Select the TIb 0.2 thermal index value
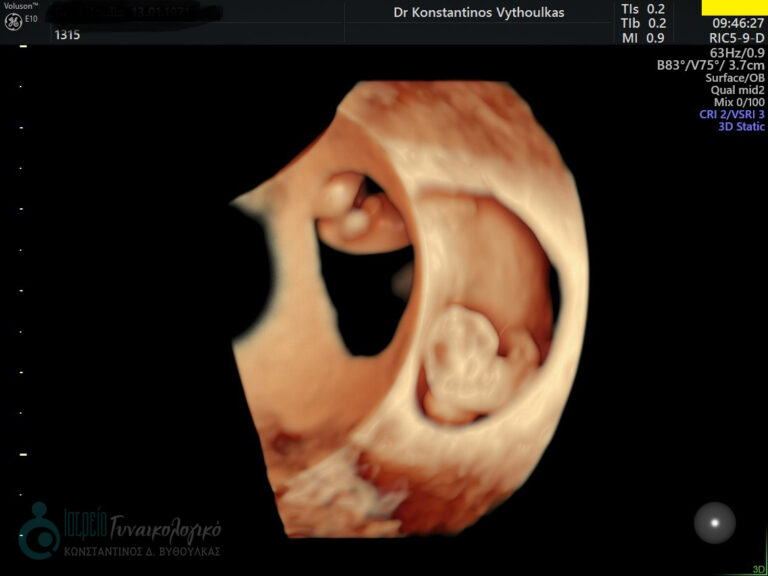Screen dimensions: 768x576 tap(643, 23)
